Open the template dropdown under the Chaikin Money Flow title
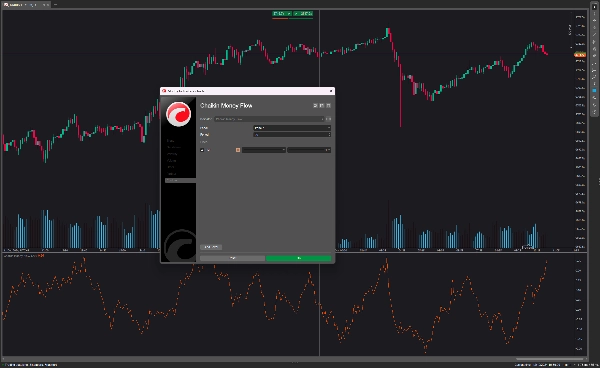 [269, 119]
